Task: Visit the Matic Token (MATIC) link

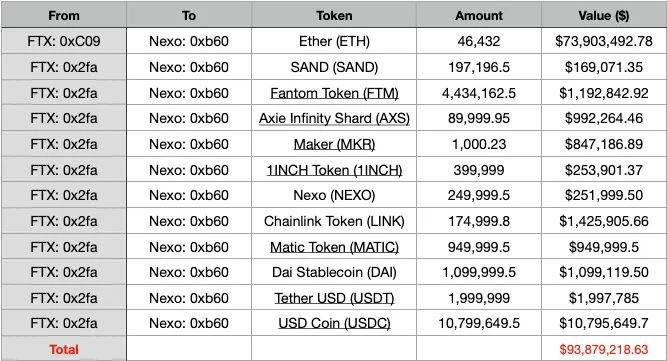Action: [334, 247]
